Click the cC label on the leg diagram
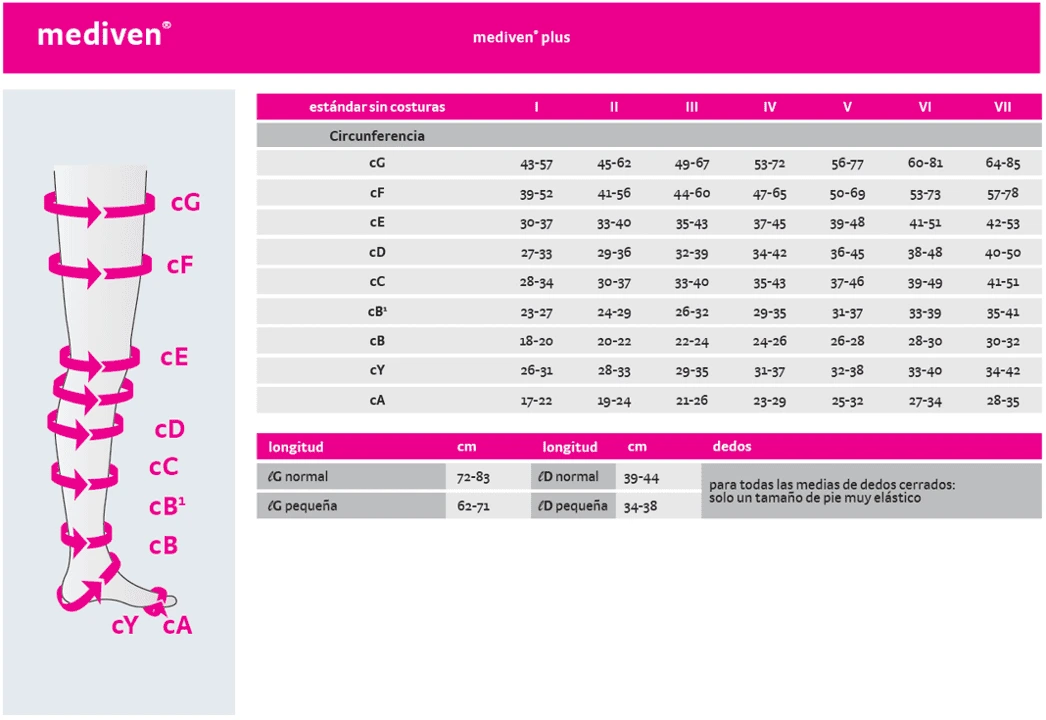 tap(163, 466)
